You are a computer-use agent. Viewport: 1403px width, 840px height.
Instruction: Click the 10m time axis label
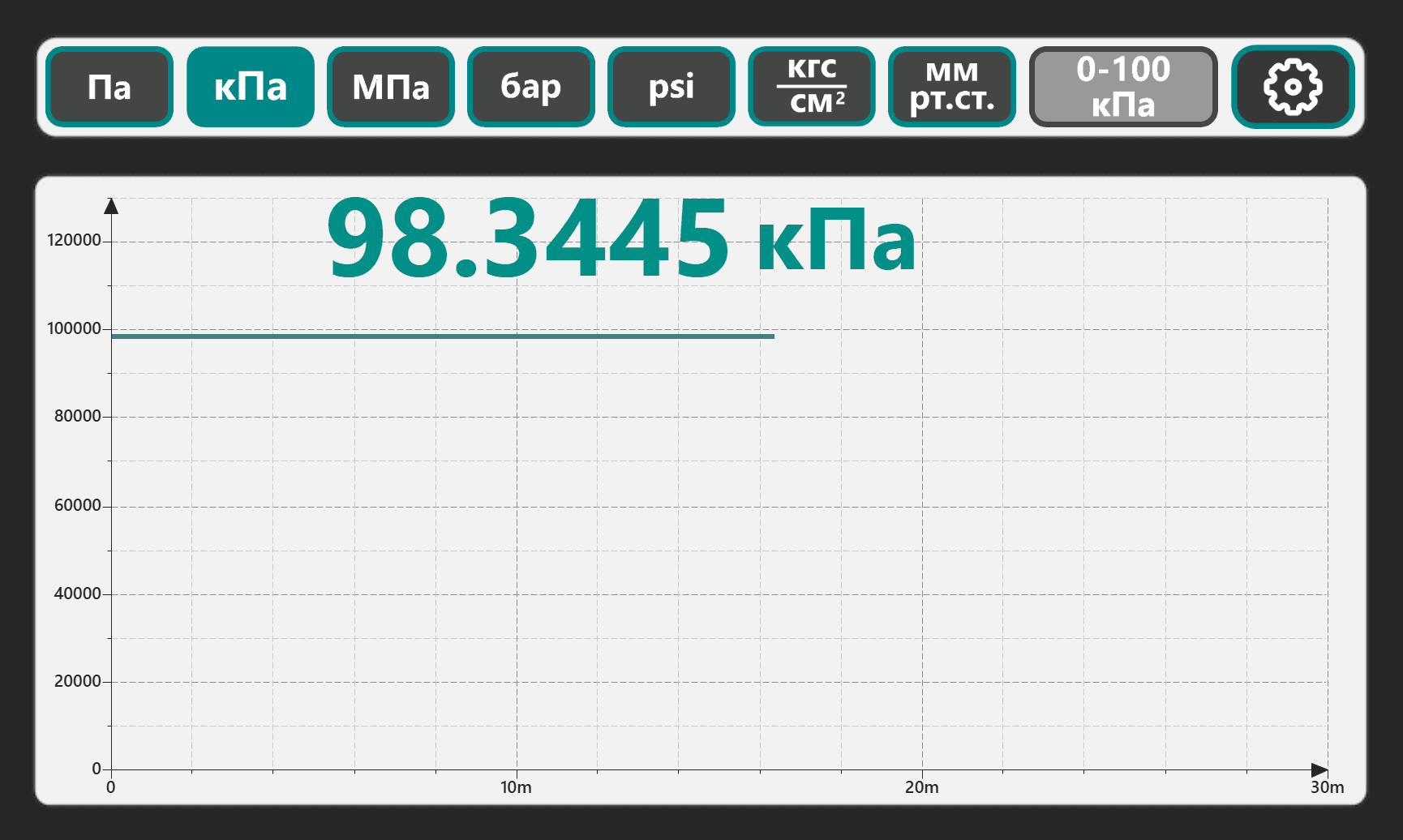tap(516, 787)
